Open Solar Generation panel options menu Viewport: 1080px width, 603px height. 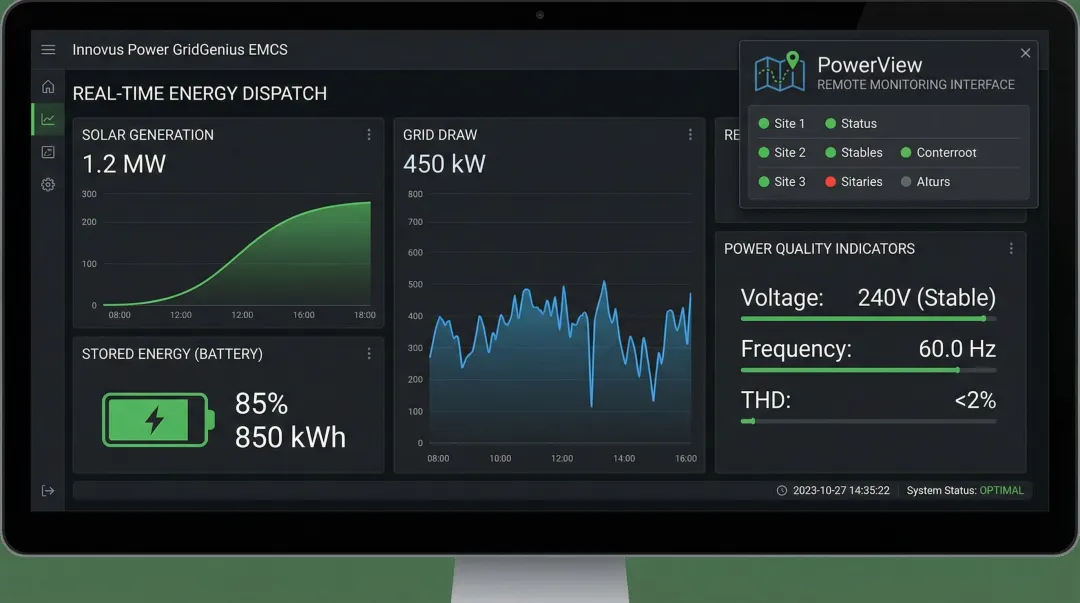tap(369, 135)
